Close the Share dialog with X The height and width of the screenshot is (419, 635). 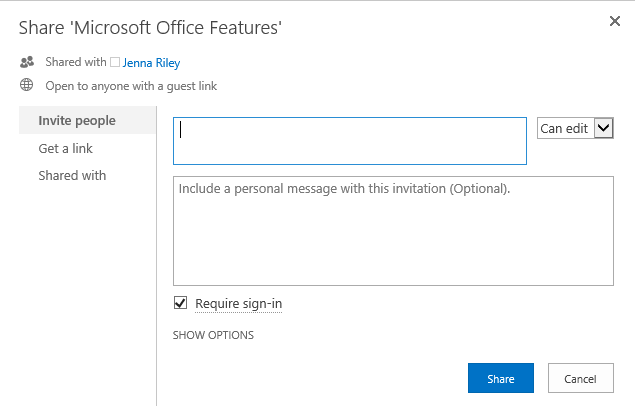pos(615,21)
